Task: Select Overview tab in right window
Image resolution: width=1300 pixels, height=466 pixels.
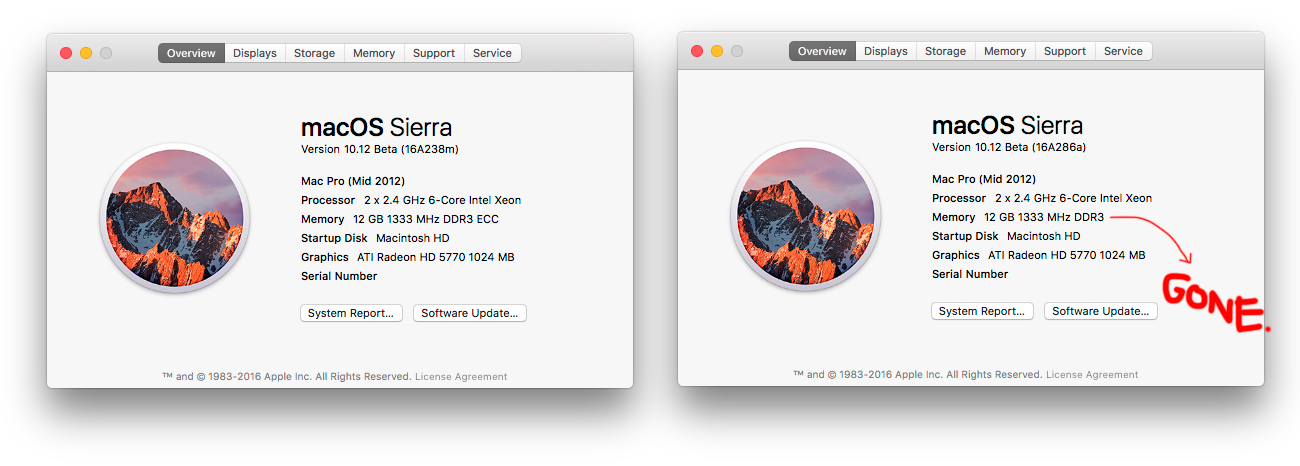Action: 822,51
